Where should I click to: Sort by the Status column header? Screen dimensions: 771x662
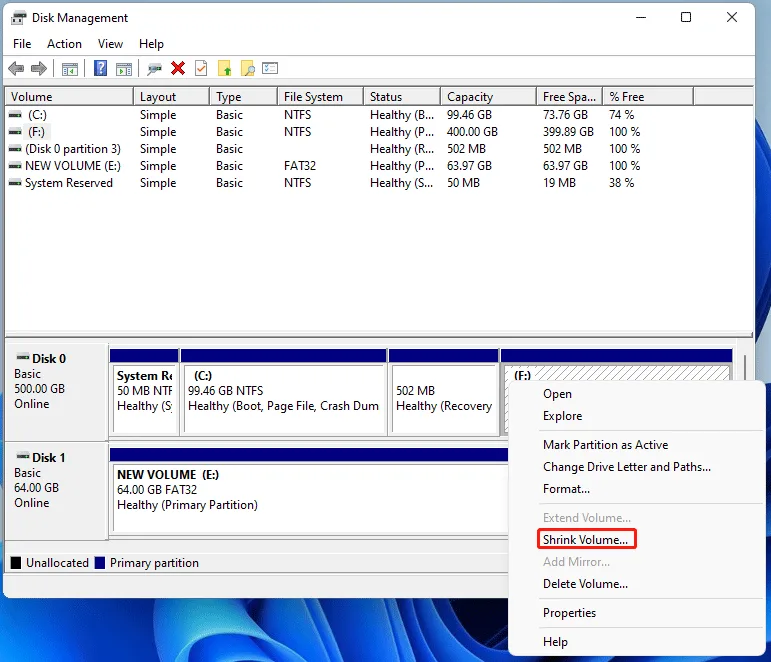[x=402, y=97]
